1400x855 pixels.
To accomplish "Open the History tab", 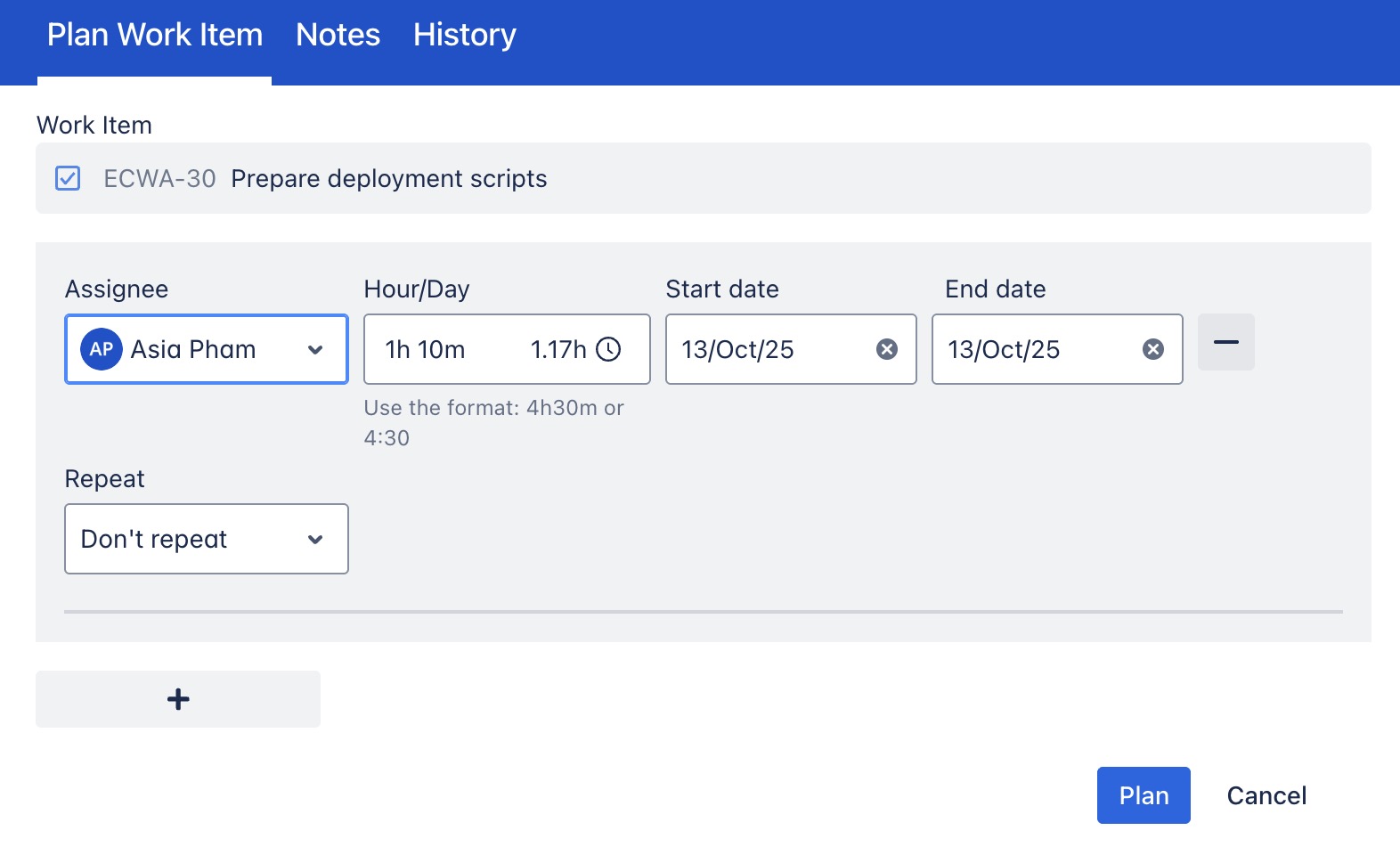I will (464, 36).
